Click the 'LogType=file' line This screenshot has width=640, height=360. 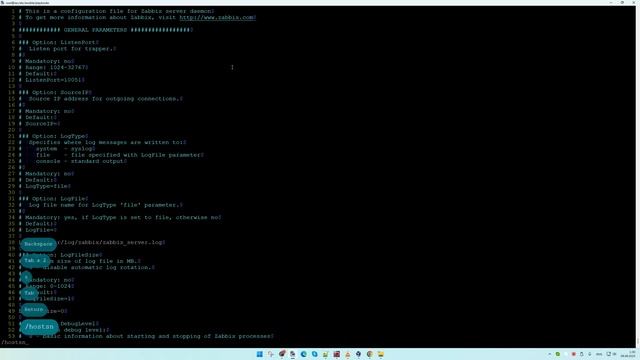(x=44, y=186)
